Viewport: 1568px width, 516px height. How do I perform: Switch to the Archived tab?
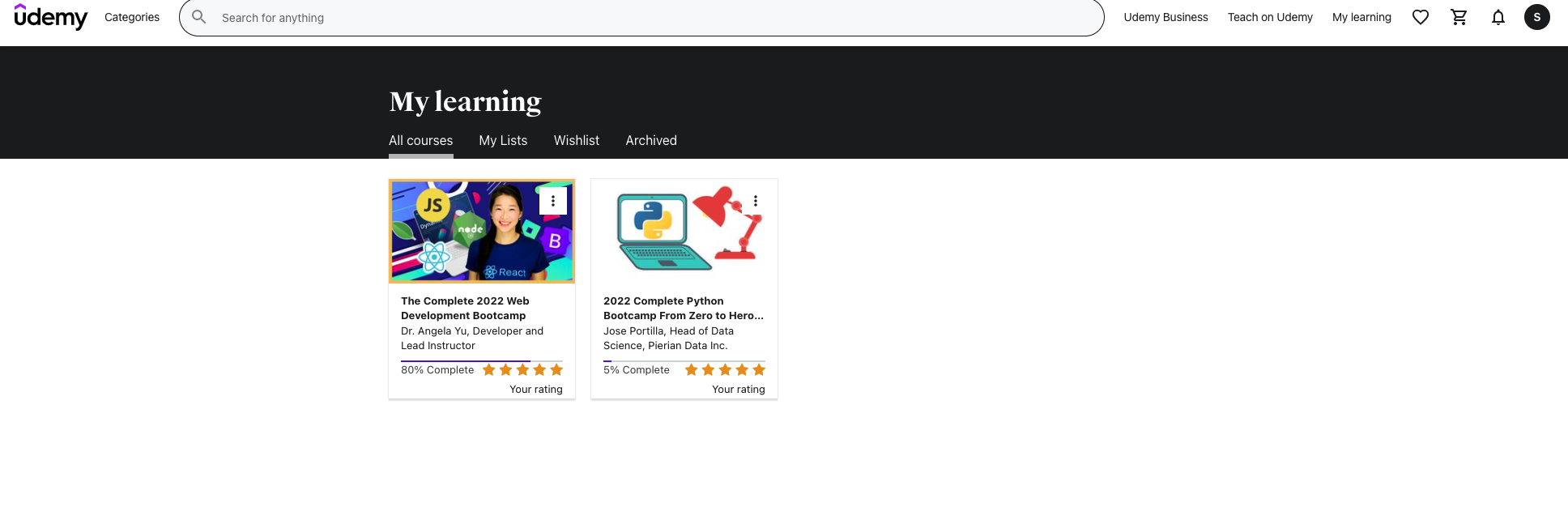[651, 141]
